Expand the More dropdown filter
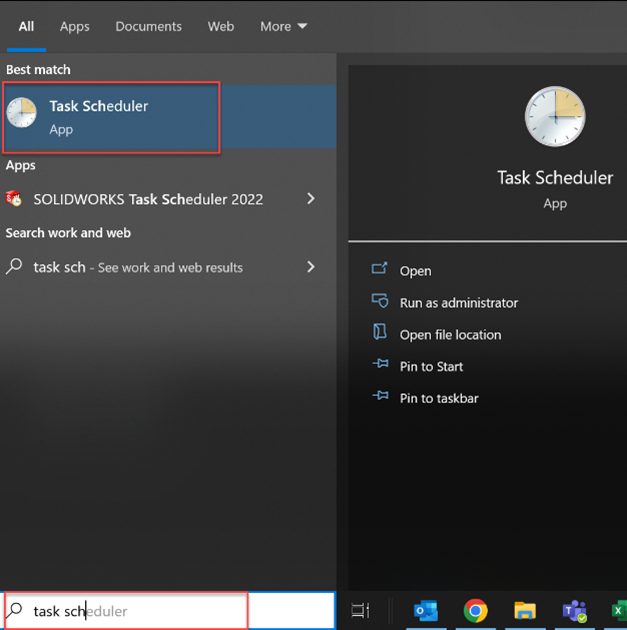 (284, 27)
